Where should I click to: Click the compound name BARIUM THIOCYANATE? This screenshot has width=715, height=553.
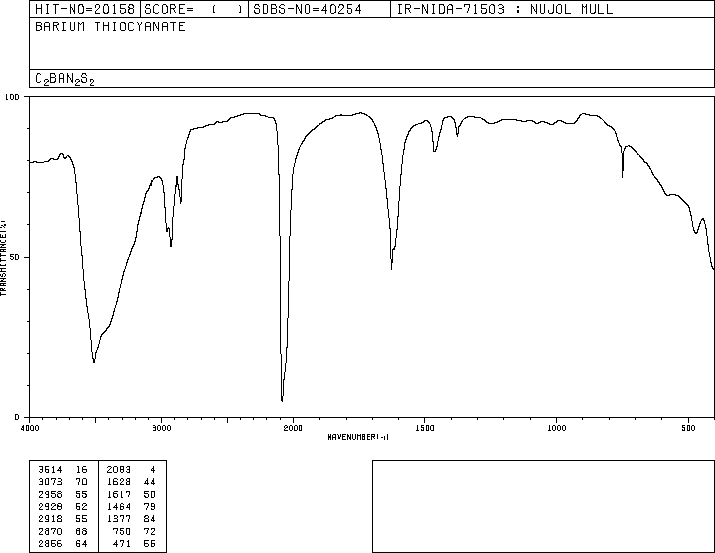coord(110,27)
